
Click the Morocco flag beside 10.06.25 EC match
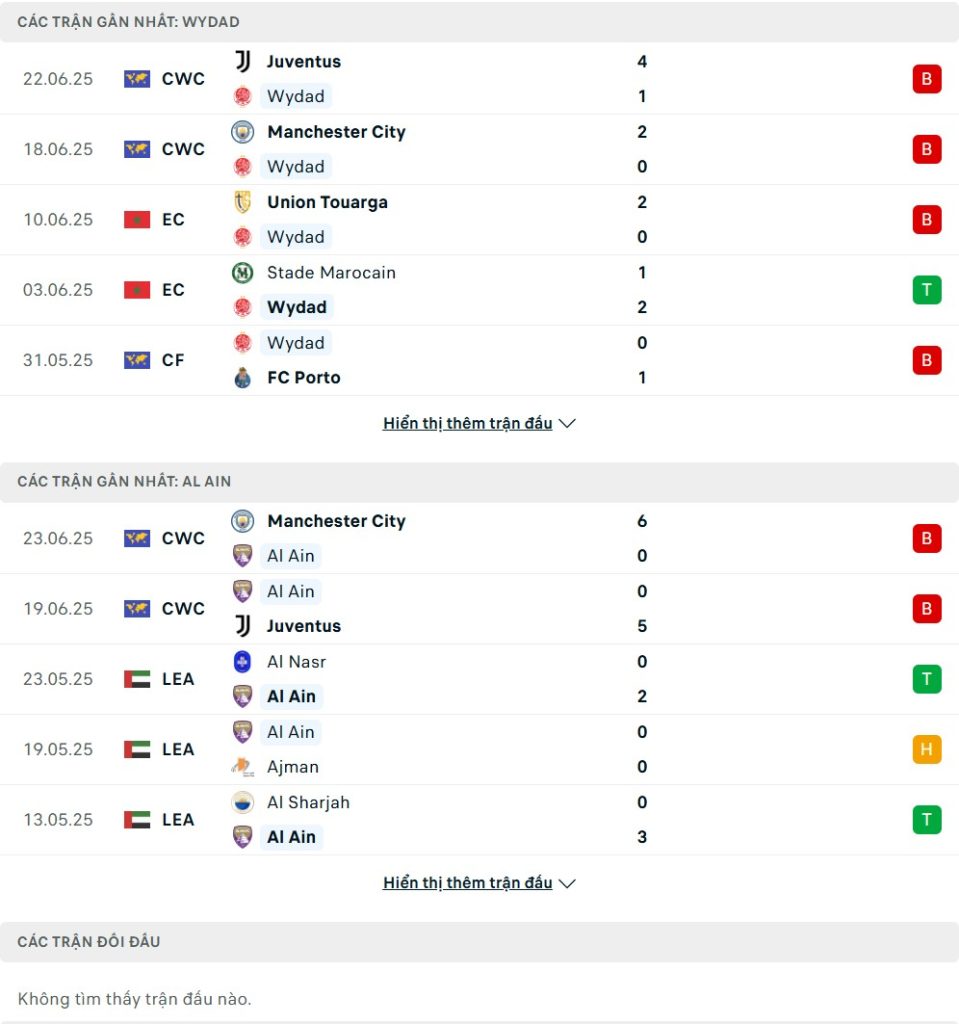[x=137, y=219]
